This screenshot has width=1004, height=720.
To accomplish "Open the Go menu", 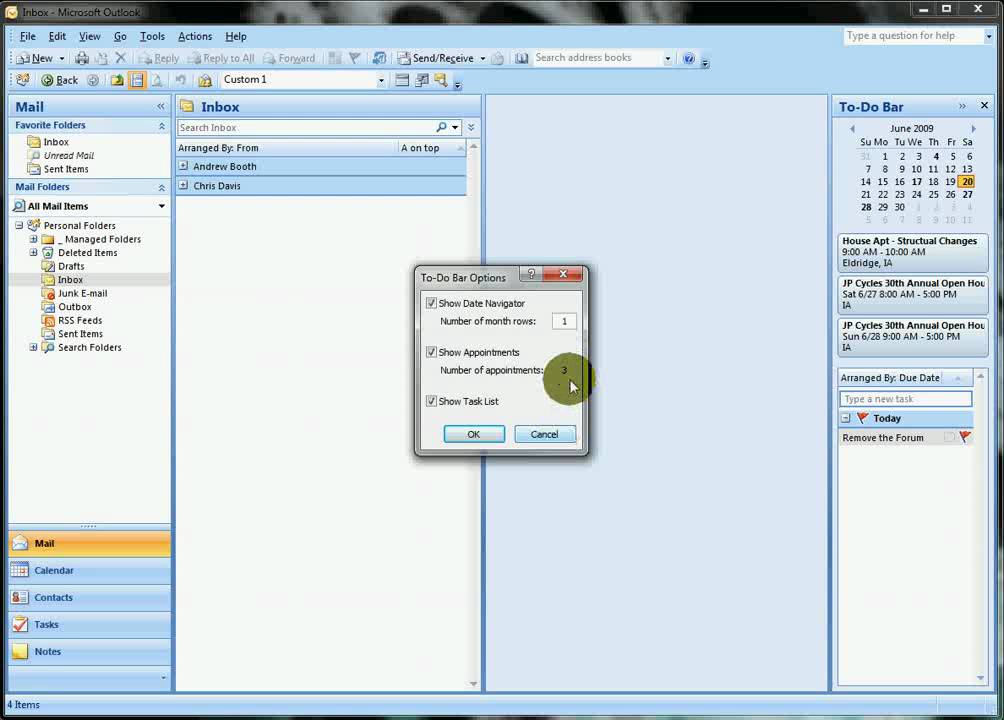I will click(x=120, y=37).
